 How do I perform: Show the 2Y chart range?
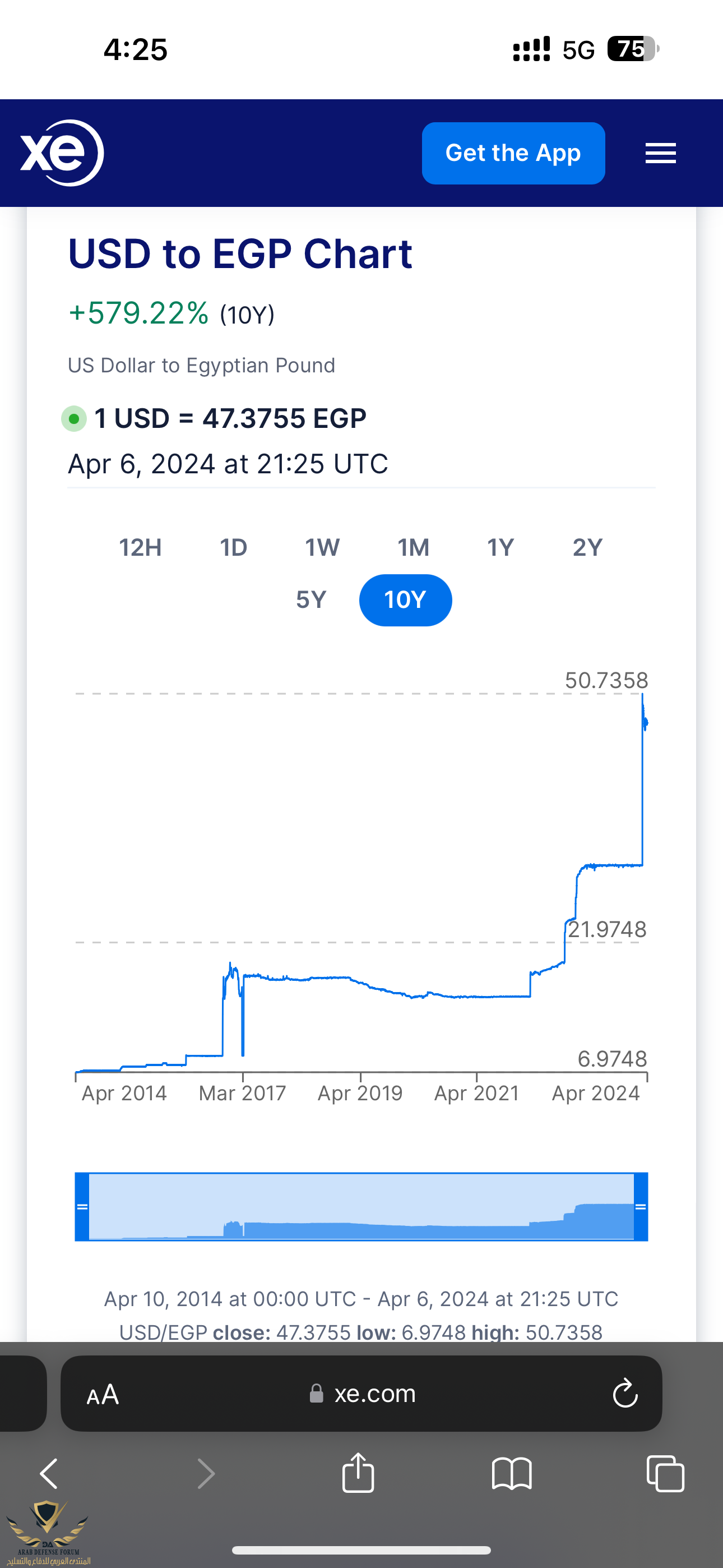587,548
